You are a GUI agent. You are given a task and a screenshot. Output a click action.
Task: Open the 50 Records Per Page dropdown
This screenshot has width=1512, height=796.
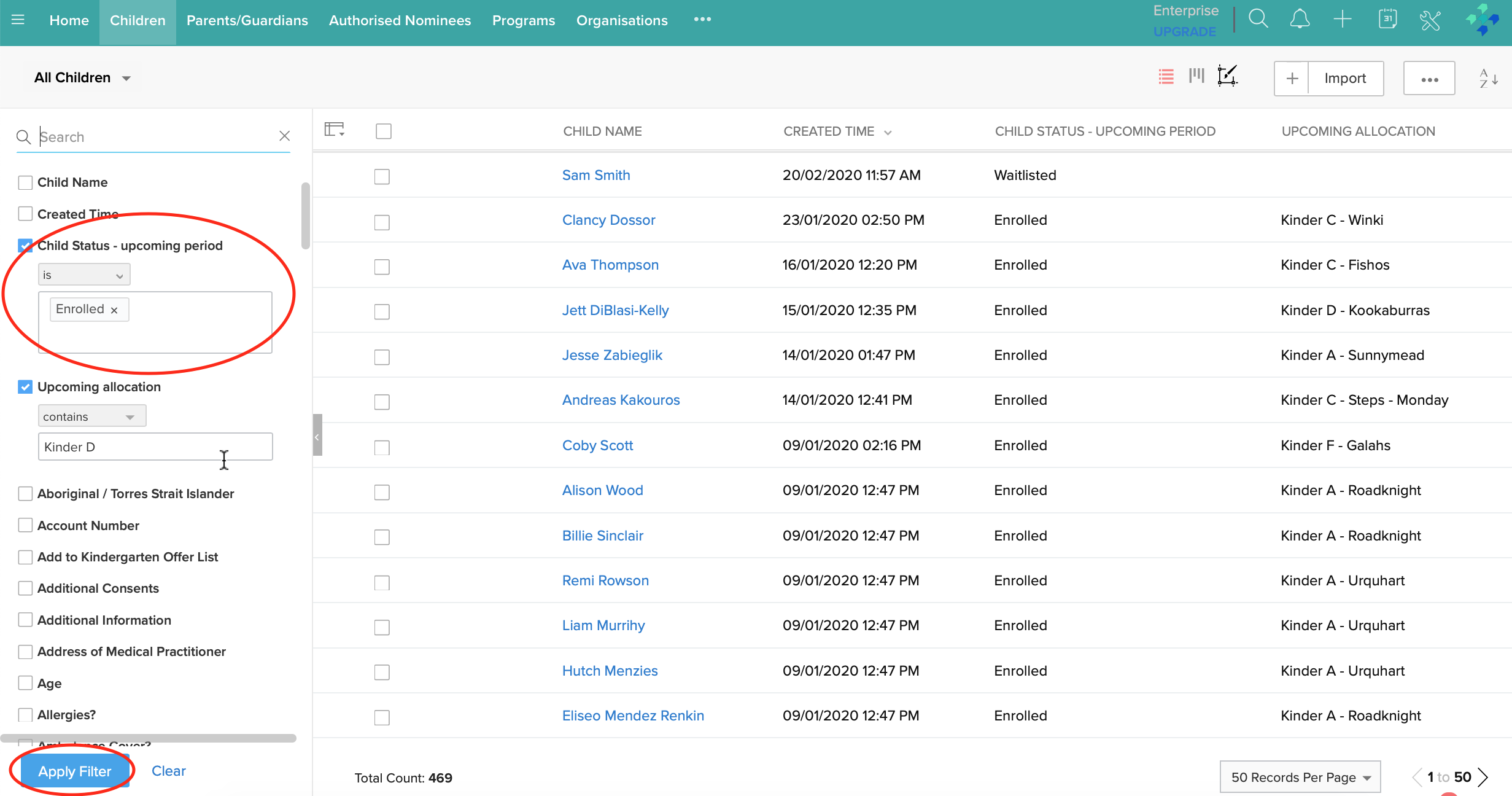[x=1300, y=777]
